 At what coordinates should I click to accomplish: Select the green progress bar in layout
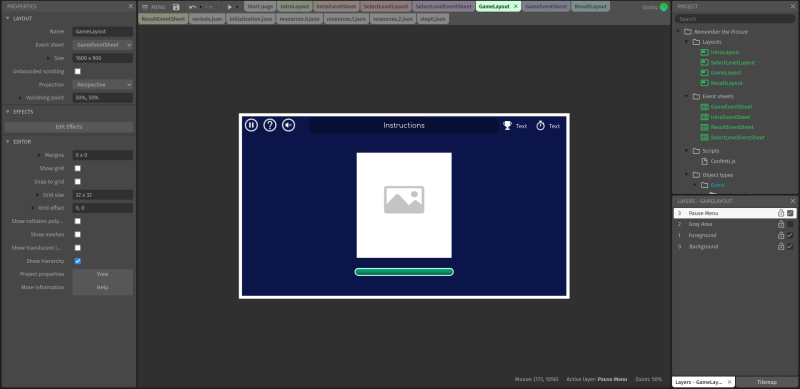(404, 272)
